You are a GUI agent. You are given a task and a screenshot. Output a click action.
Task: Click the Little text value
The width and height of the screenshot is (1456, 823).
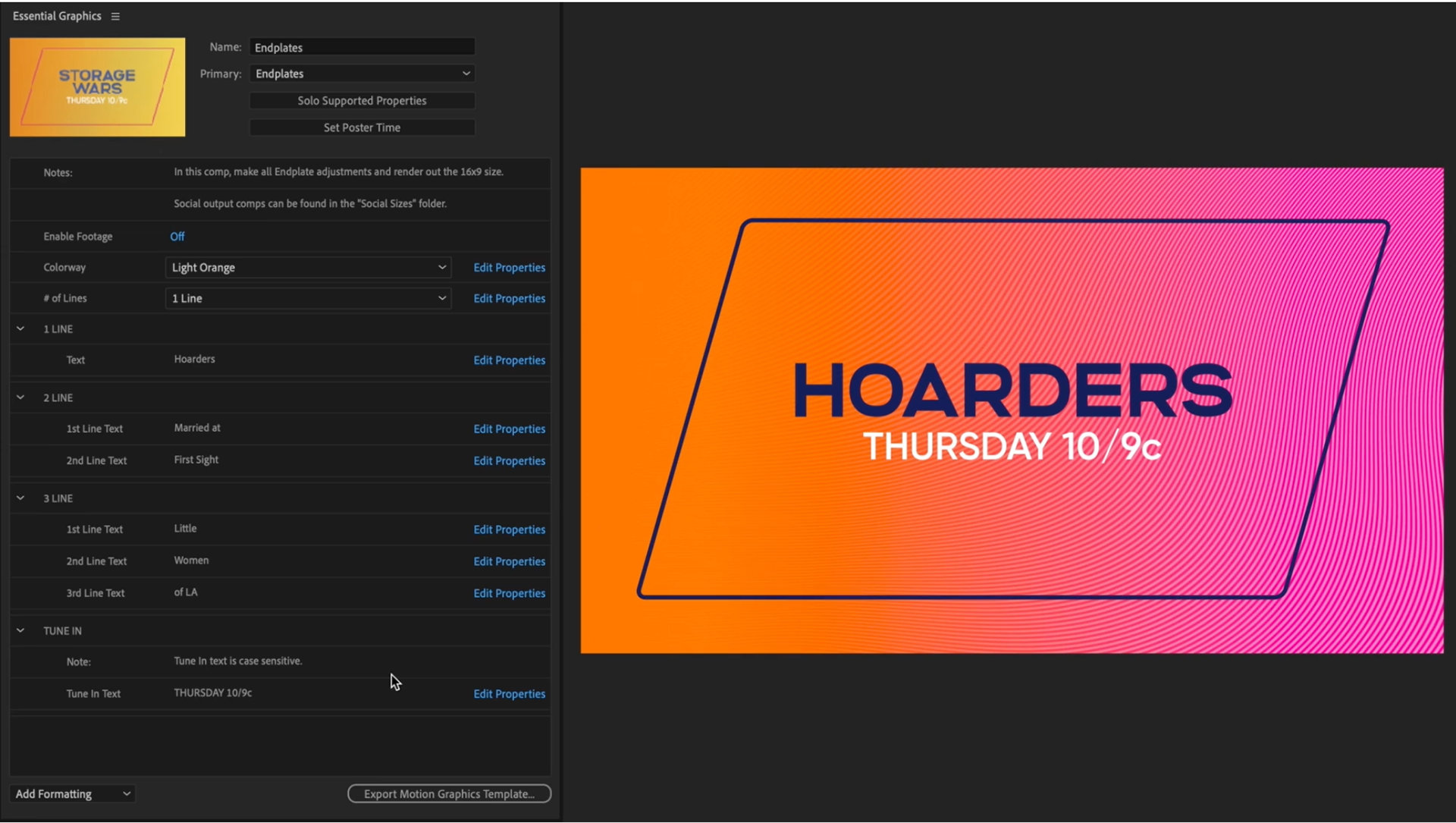pos(185,529)
